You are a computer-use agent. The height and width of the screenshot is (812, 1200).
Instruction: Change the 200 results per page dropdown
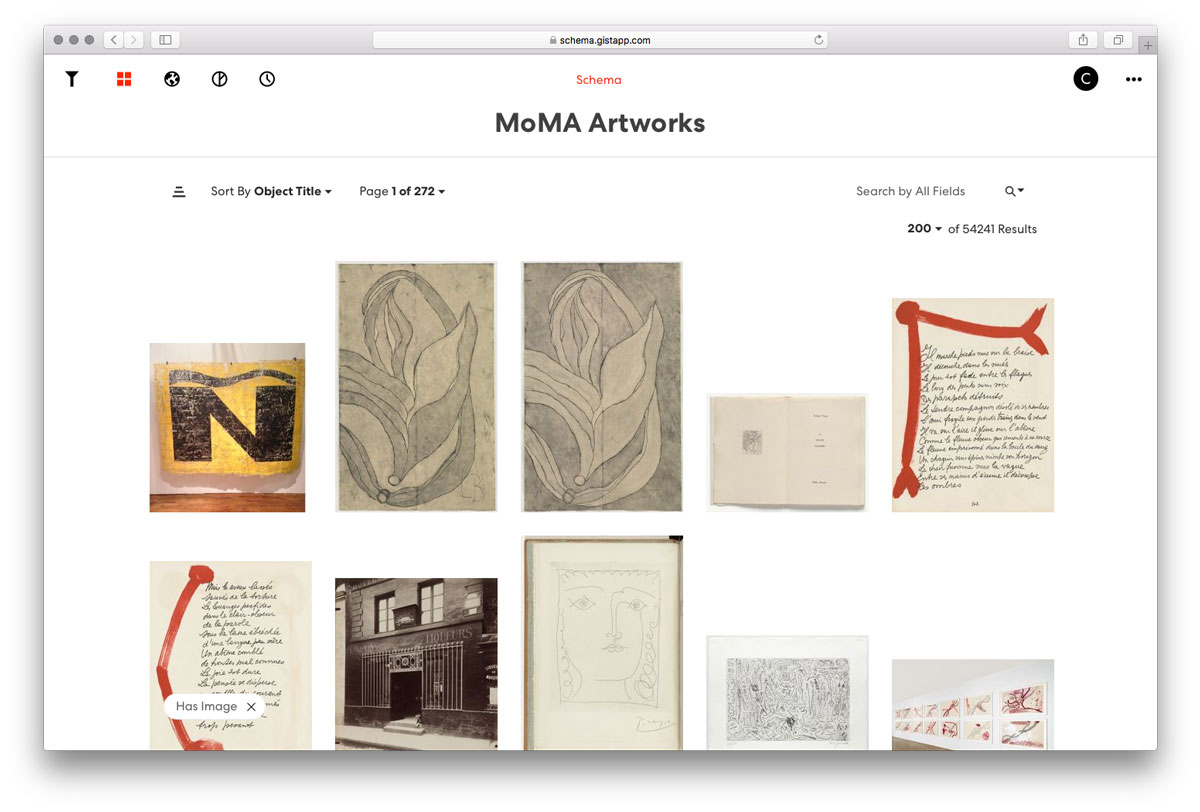[925, 228]
